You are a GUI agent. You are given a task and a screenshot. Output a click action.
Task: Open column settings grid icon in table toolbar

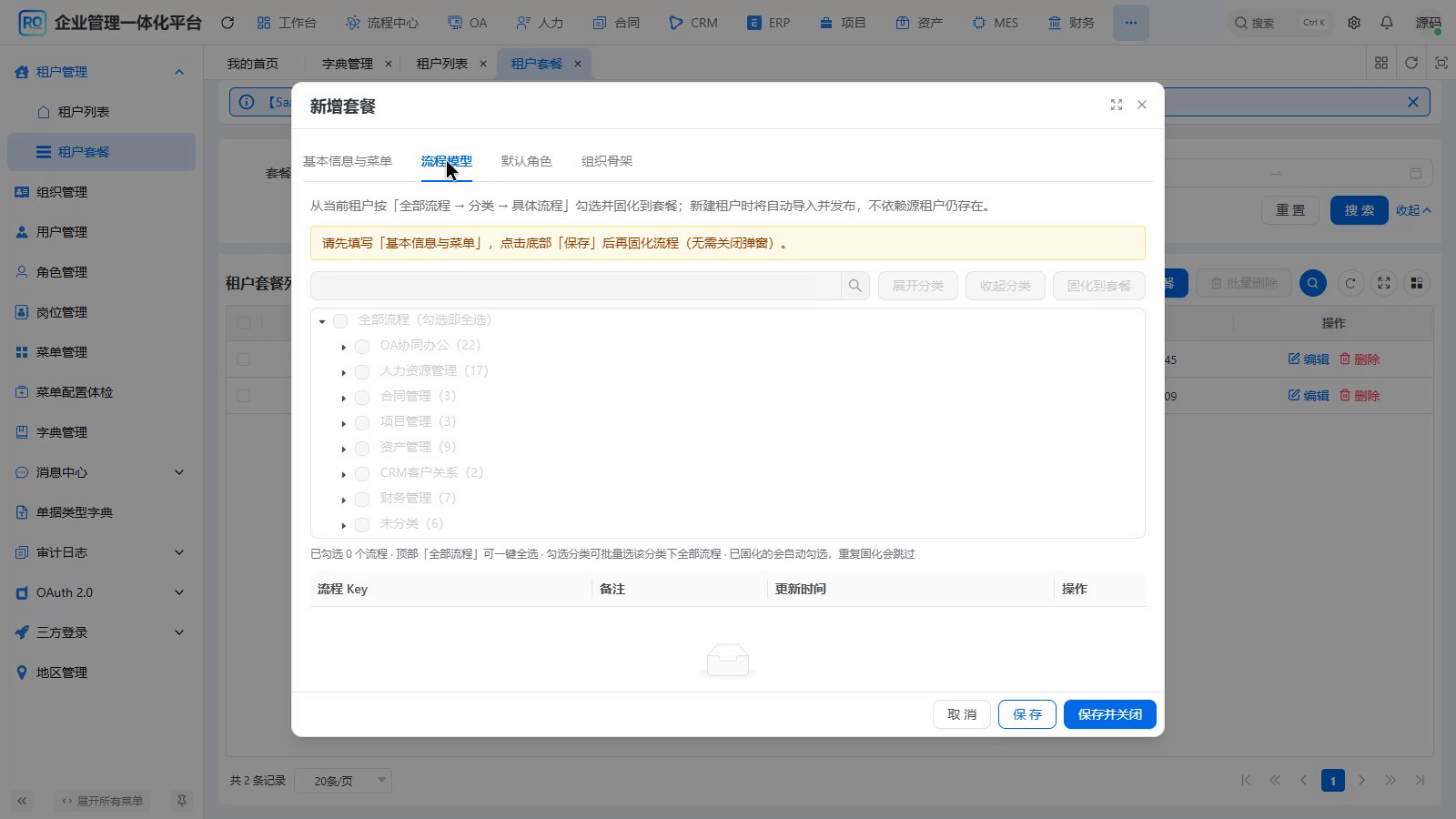point(1417,283)
